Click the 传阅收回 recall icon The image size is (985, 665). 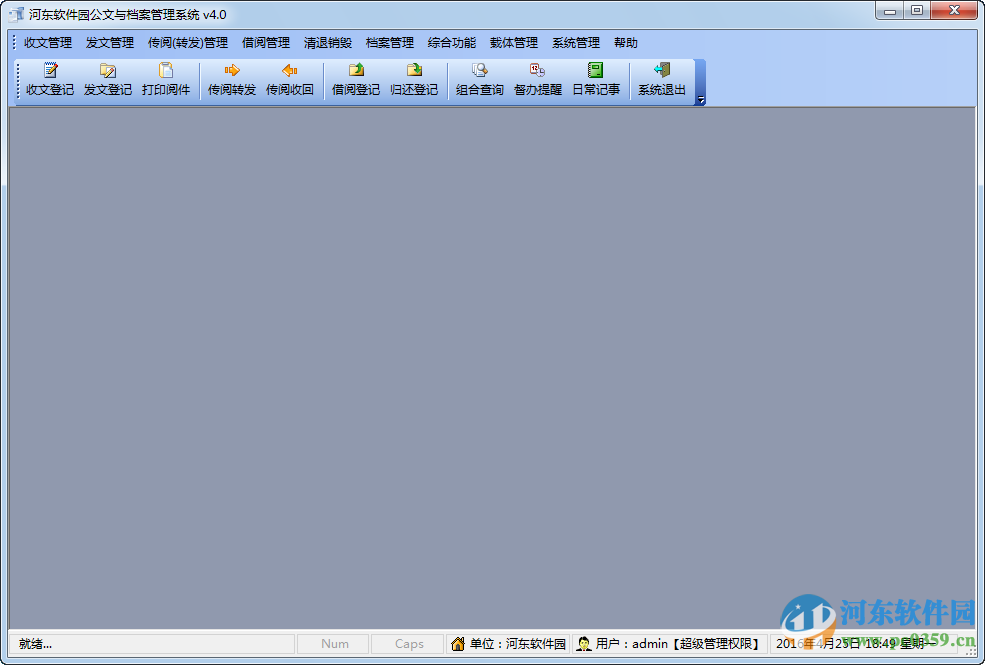[290, 80]
